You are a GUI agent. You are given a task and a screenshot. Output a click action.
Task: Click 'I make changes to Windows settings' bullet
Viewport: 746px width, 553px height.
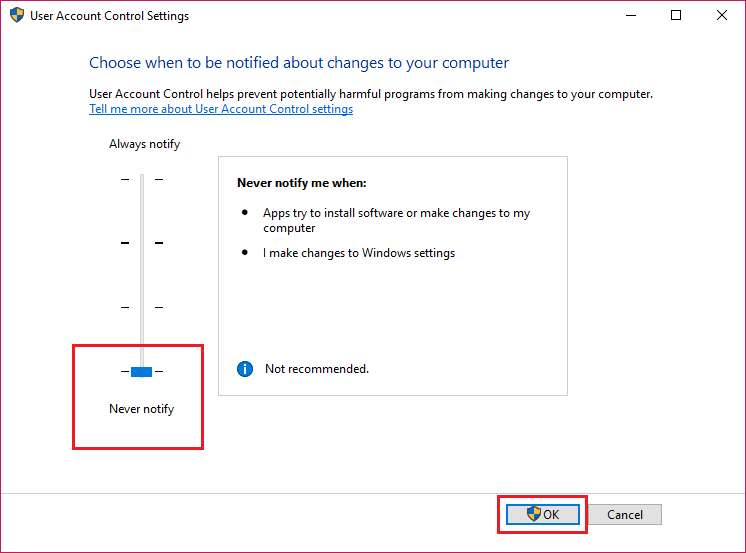(359, 253)
